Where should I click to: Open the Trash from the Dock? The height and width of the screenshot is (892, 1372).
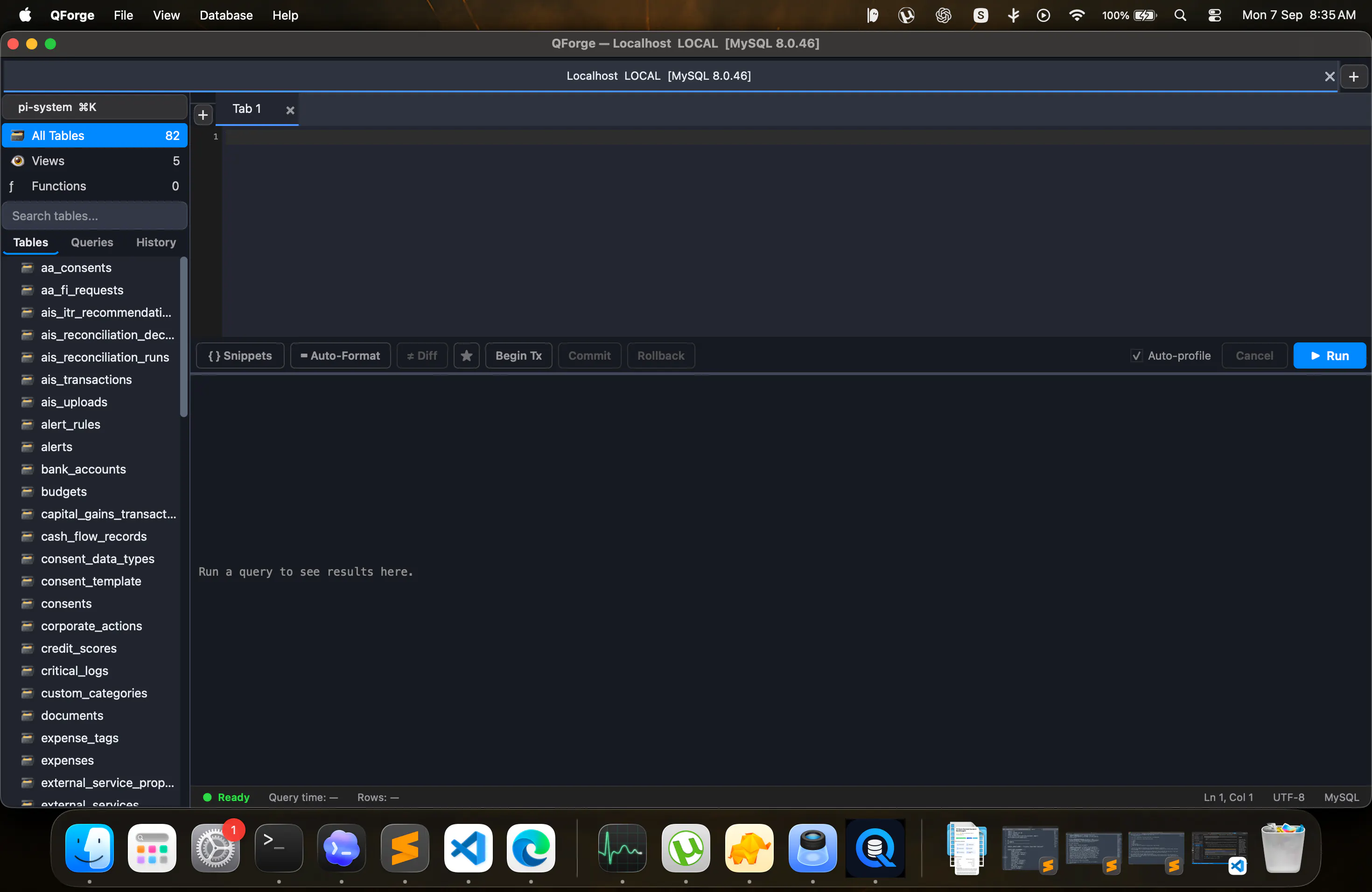[x=1283, y=848]
